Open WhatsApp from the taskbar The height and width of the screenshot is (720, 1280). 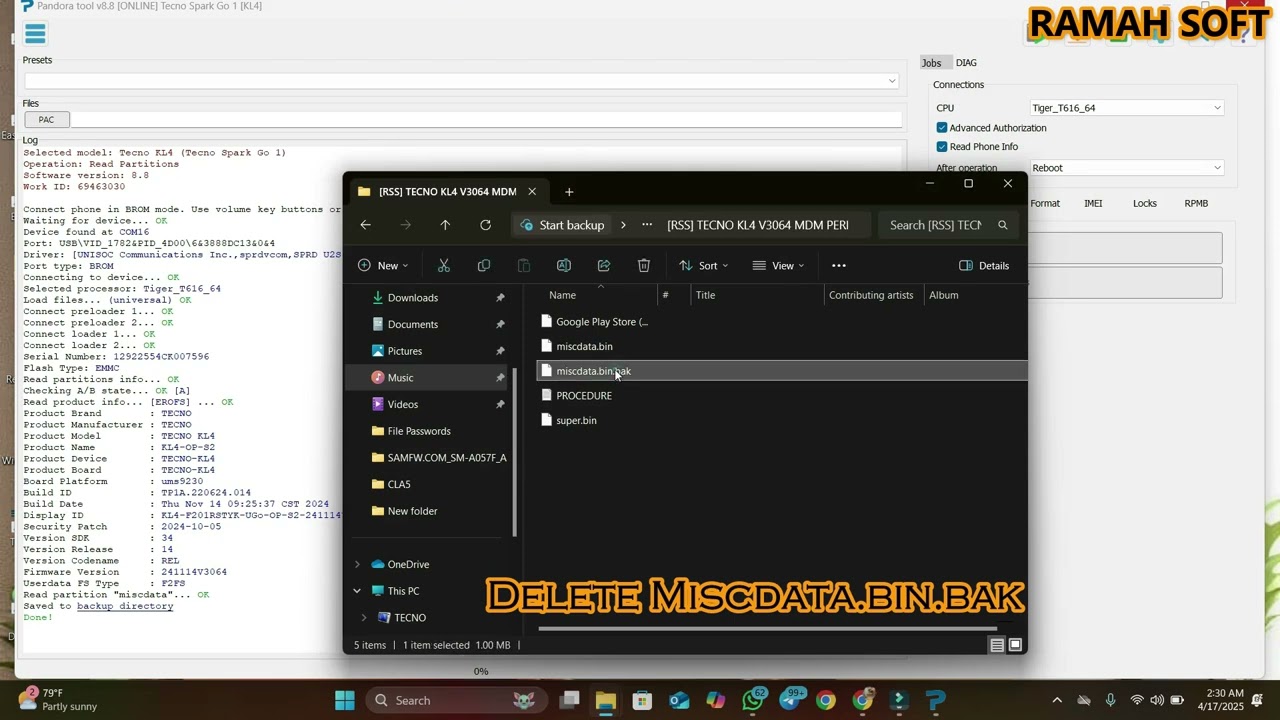coord(753,700)
